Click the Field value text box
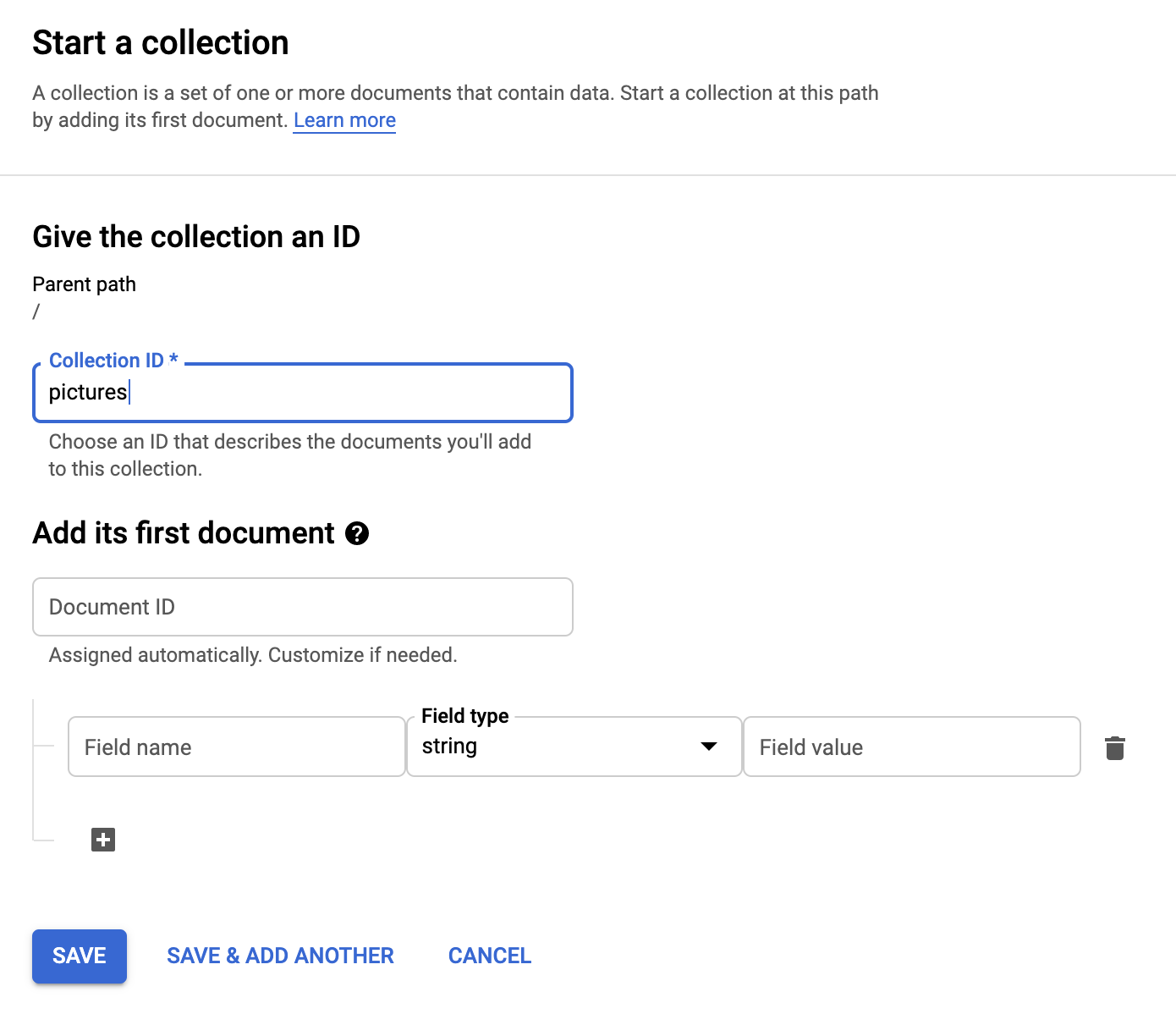This screenshot has height=1014, width=1176. coord(911,747)
